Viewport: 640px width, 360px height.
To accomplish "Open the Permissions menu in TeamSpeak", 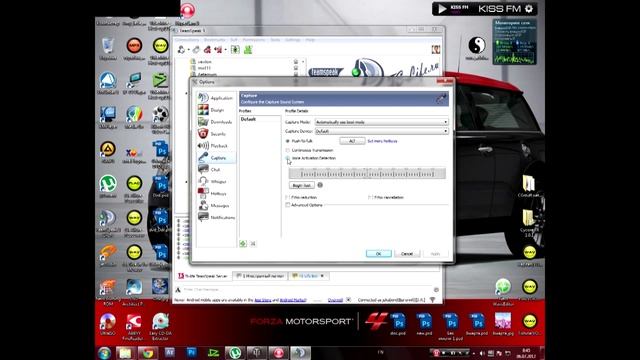I will tap(254, 40).
